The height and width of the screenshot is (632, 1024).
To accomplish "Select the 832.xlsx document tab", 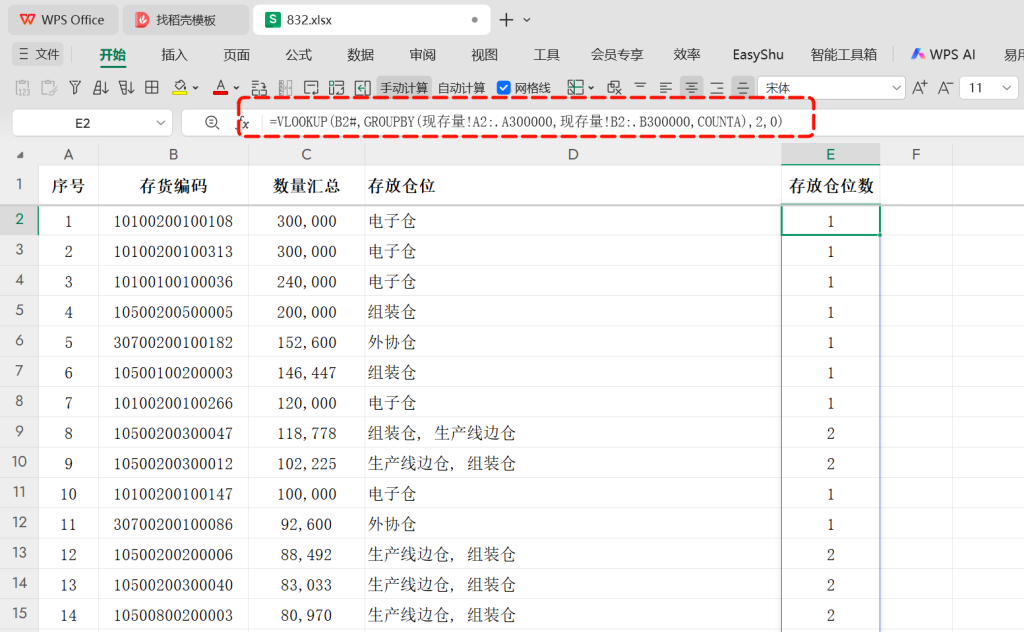I will [x=371, y=20].
